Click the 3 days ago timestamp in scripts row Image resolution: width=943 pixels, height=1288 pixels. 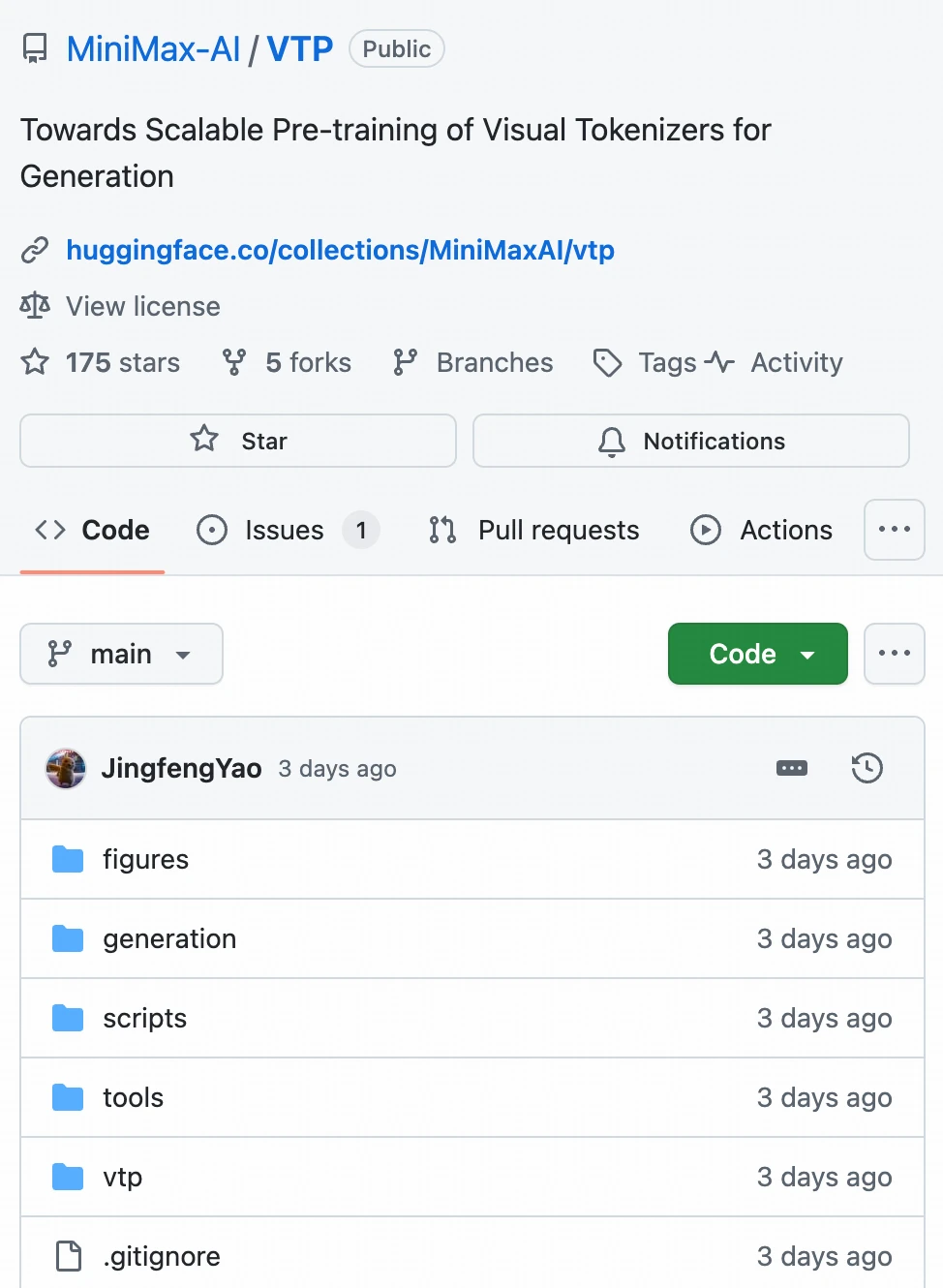click(825, 1019)
